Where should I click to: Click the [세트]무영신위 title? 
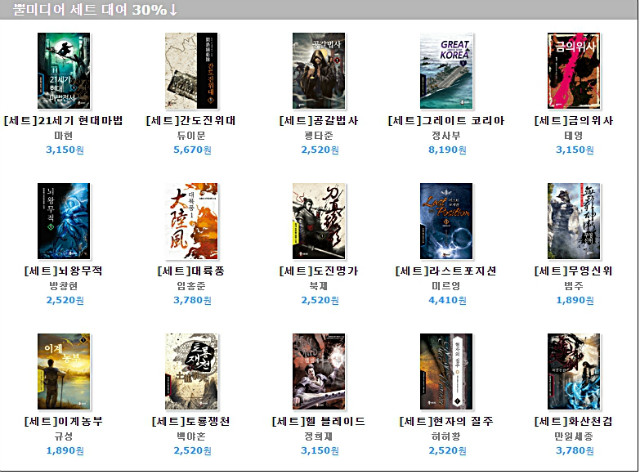click(x=573, y=271)
